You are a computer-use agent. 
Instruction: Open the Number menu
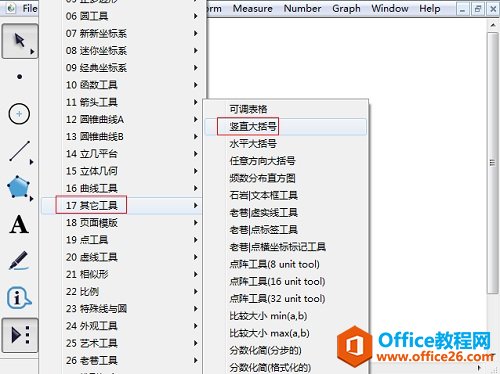[x=302, y=8]
